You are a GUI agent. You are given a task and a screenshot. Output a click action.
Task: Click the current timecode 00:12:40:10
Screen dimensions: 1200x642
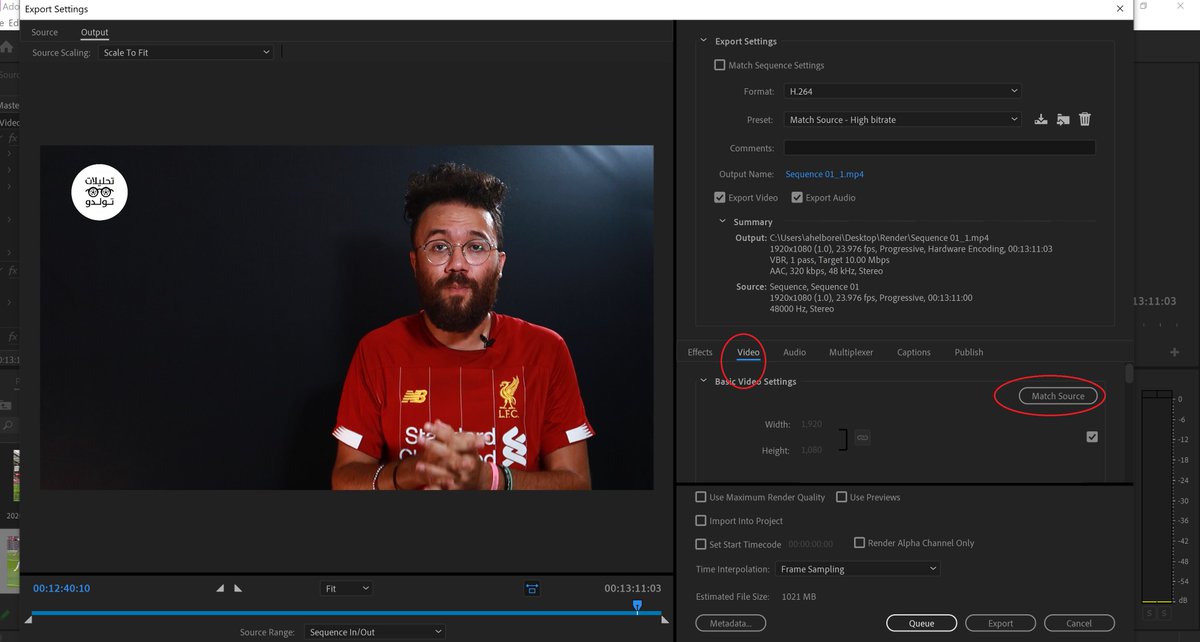tap(61, 588)
